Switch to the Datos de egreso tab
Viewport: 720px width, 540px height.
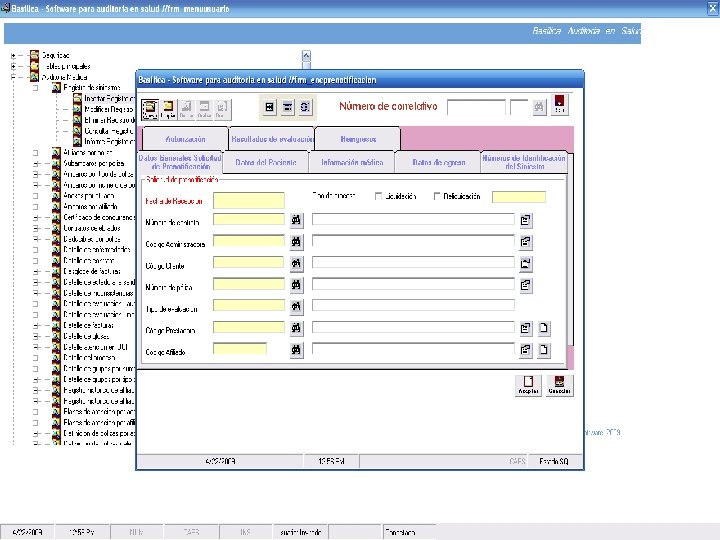pyautogui.click(x=438, y=162)
